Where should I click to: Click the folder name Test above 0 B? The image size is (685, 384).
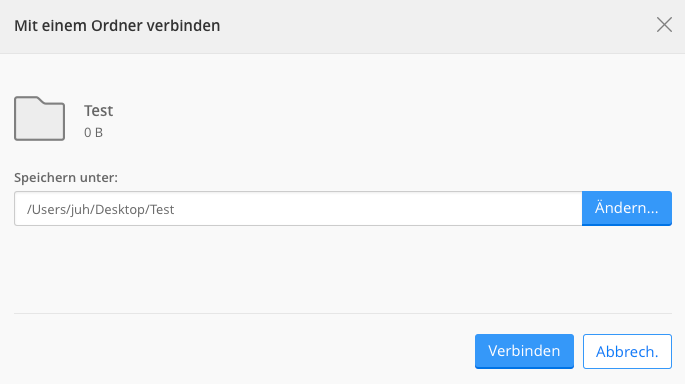(99, 111)
